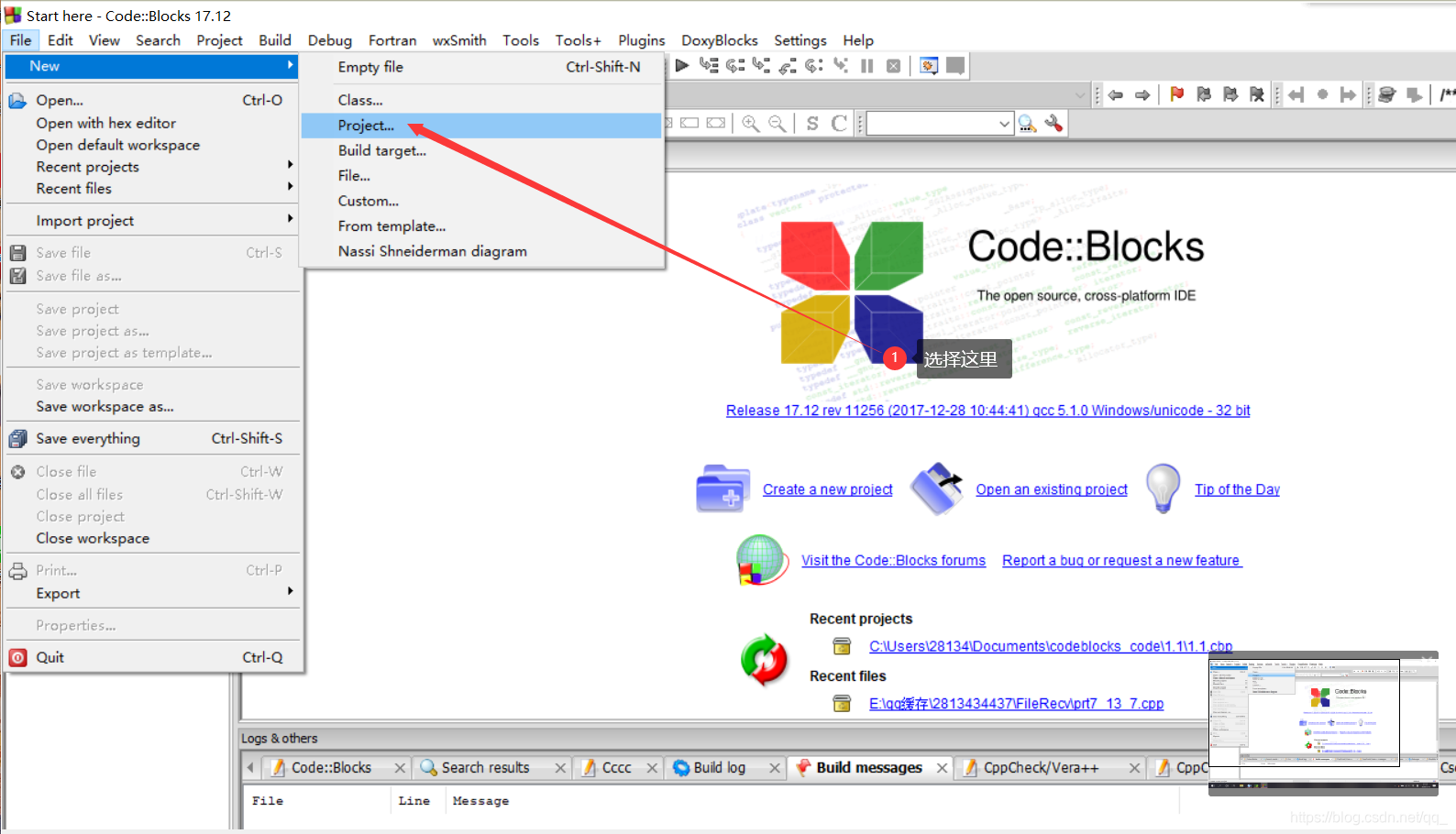Click the Debug/Continue play icon
Image resolution: width=1456 pixels, height=834 pixels.
[x=682, y=66]
